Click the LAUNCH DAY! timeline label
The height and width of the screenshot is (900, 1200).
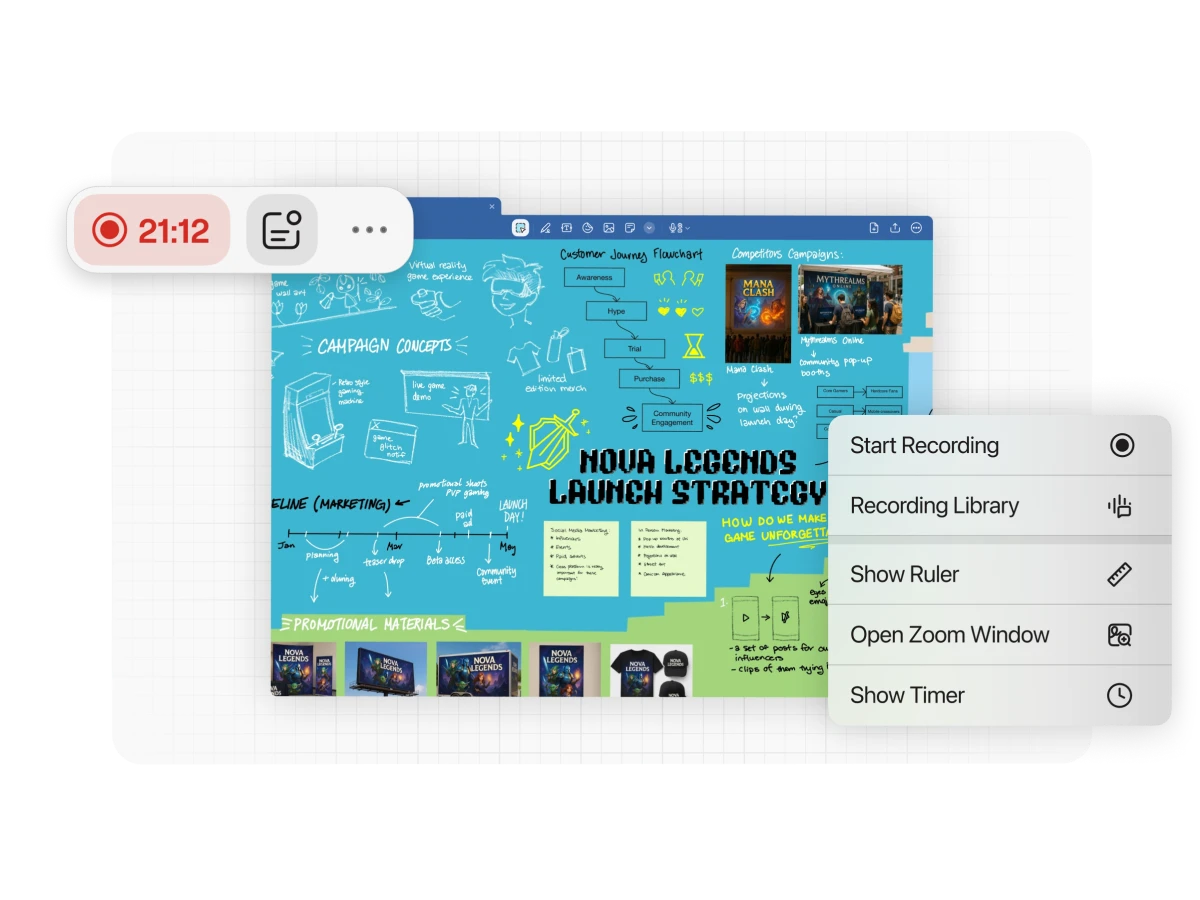pos(513,511)
